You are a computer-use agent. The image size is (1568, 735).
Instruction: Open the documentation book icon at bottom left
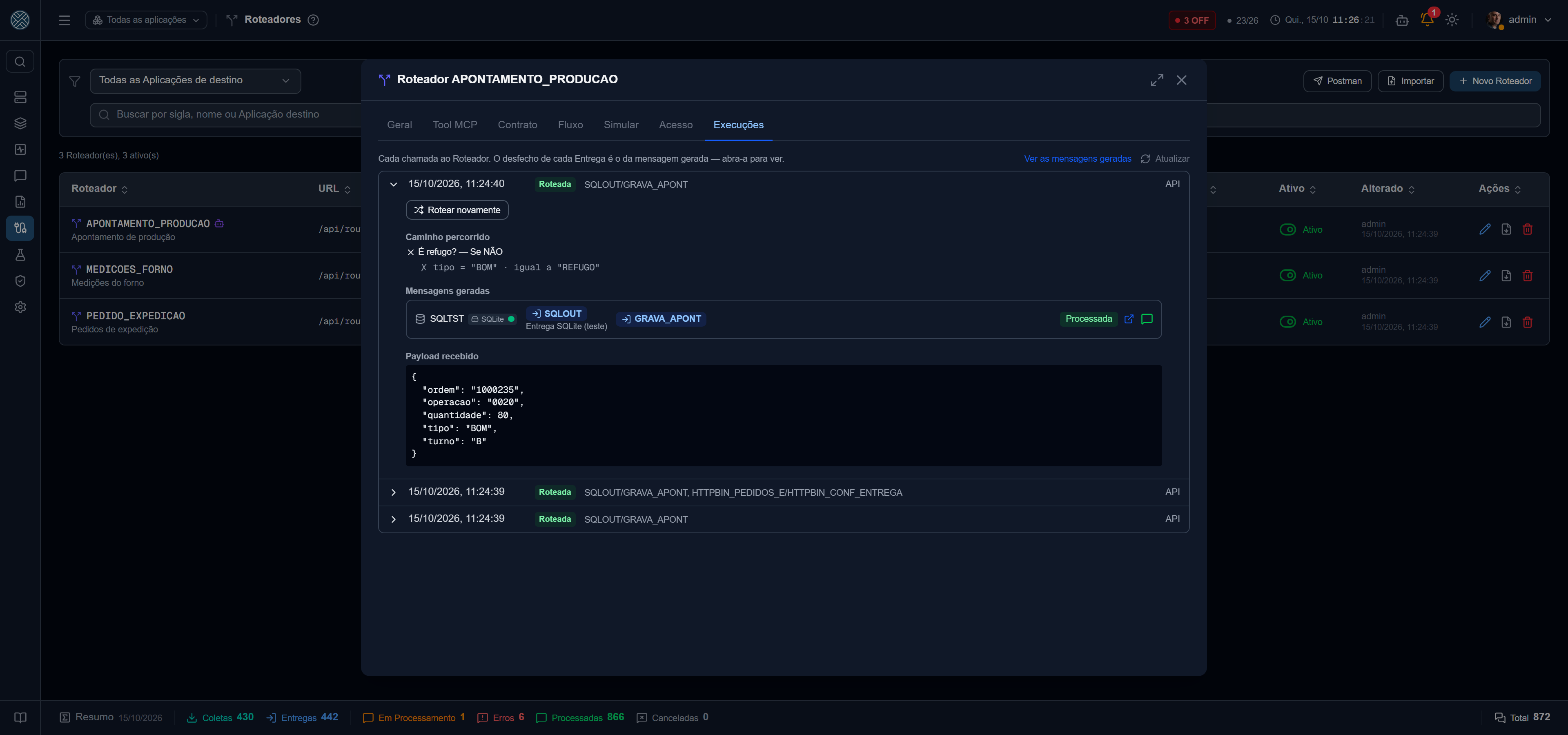point(20,717)
